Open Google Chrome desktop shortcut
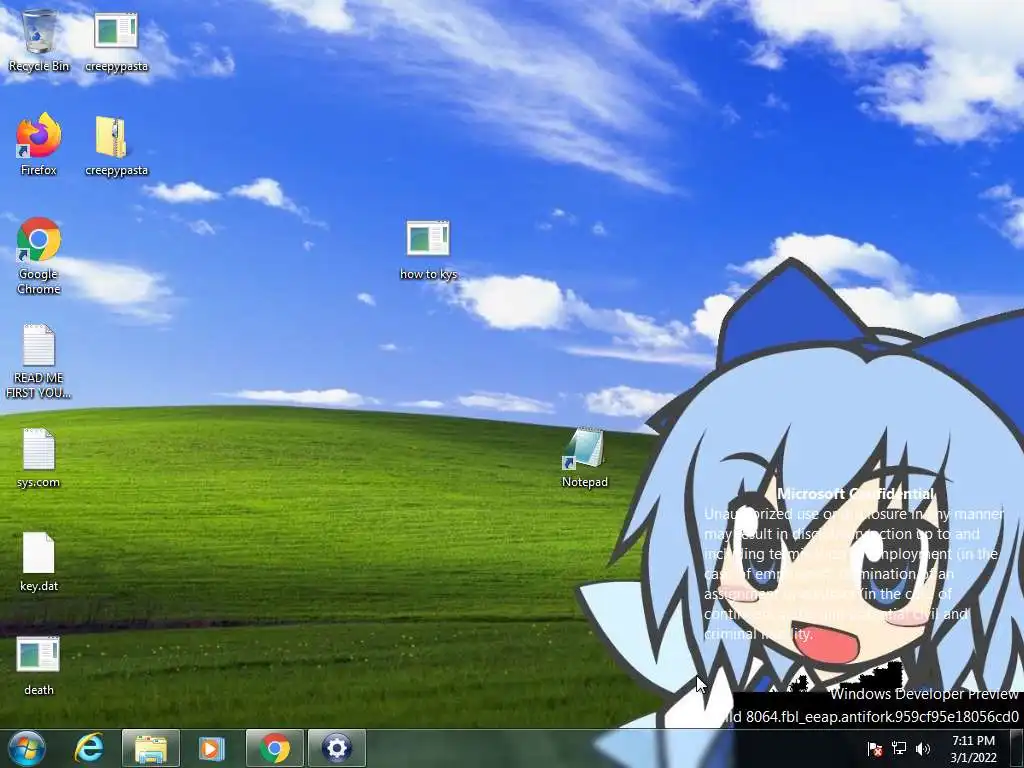 coord(39,255)
